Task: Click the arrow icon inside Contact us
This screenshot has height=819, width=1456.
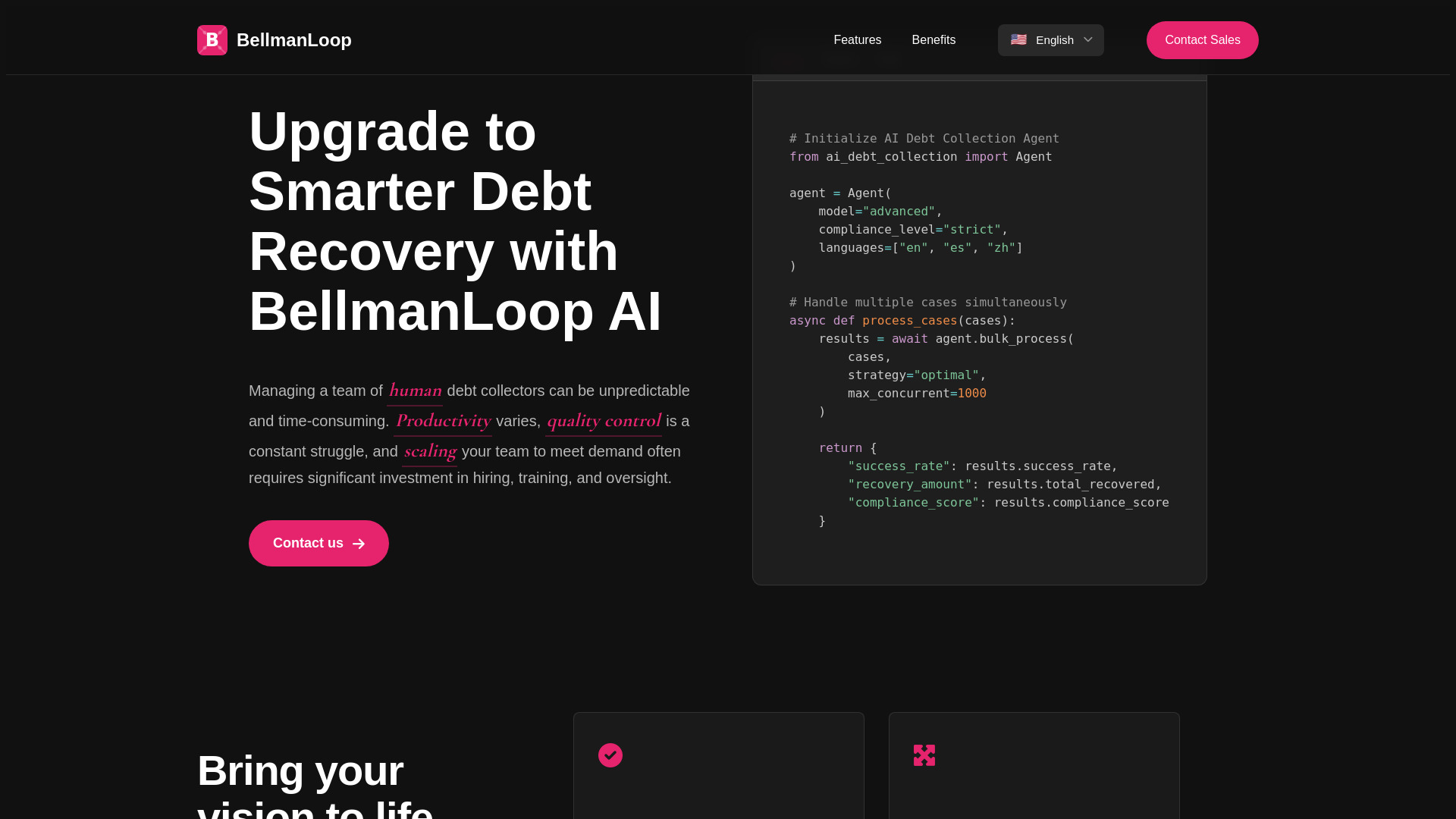Action: [x=359, y=543]
